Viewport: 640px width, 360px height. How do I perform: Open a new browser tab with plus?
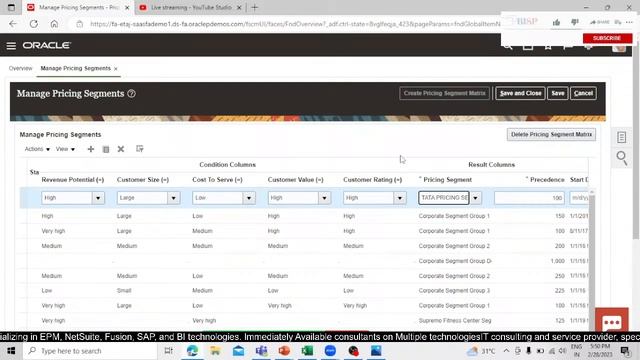[x=255, y=7]
